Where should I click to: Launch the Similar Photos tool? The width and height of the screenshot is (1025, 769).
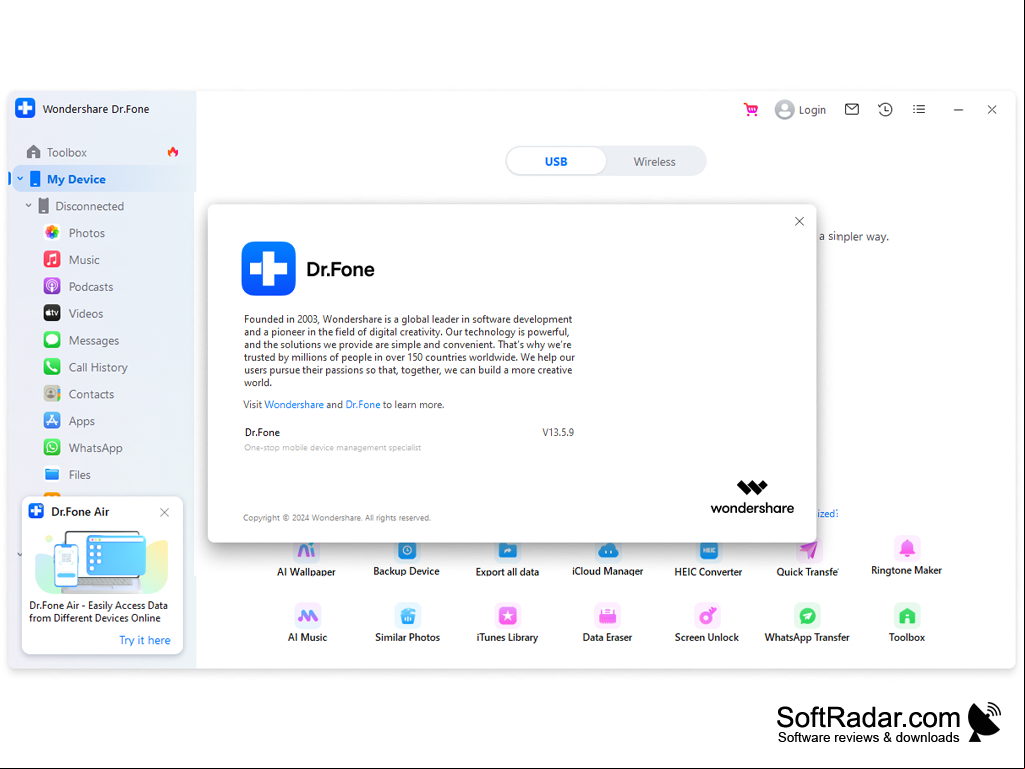click(x=407, y=624)
